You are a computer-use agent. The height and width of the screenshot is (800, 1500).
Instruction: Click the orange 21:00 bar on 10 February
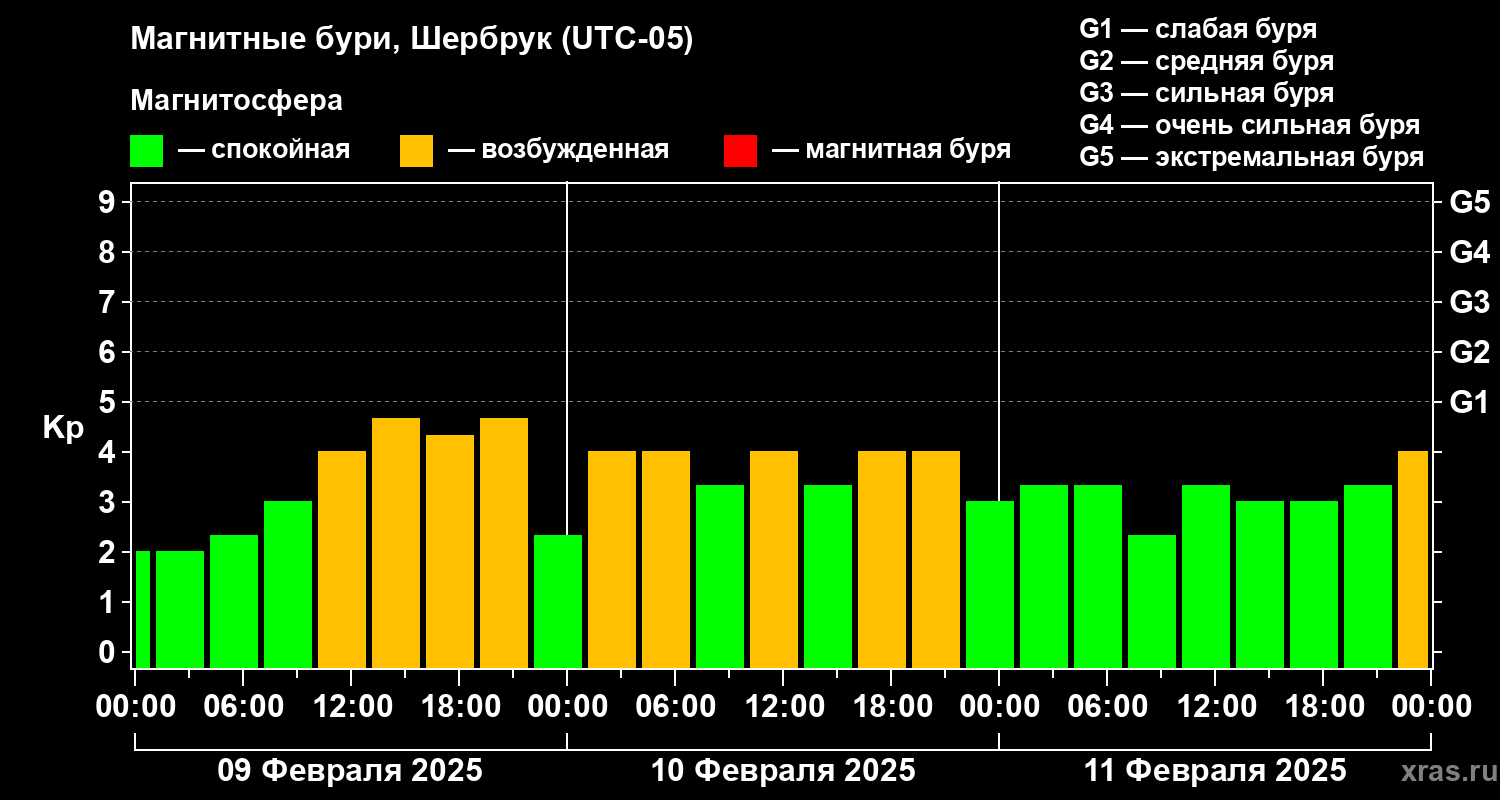[936, 559]
